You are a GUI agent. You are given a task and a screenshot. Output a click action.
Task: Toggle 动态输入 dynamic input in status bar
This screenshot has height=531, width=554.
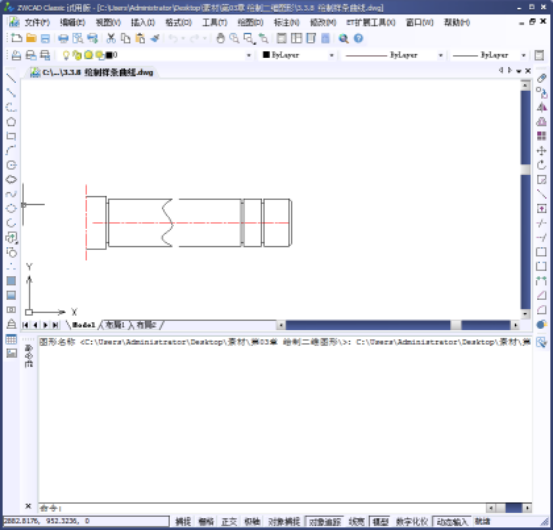click(x=452, y=521)
